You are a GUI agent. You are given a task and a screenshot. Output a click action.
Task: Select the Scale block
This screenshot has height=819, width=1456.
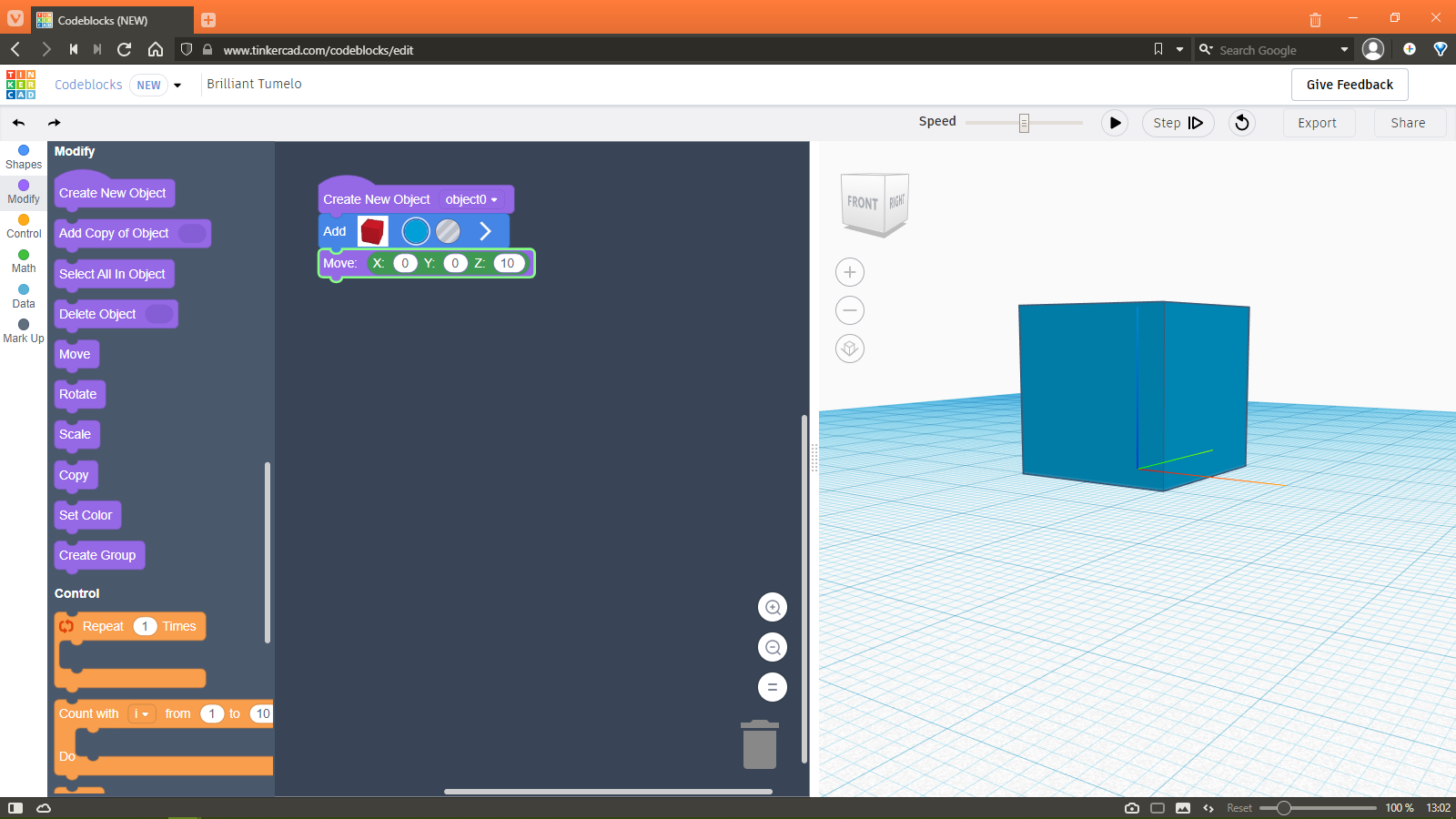[x=76, y=434]
